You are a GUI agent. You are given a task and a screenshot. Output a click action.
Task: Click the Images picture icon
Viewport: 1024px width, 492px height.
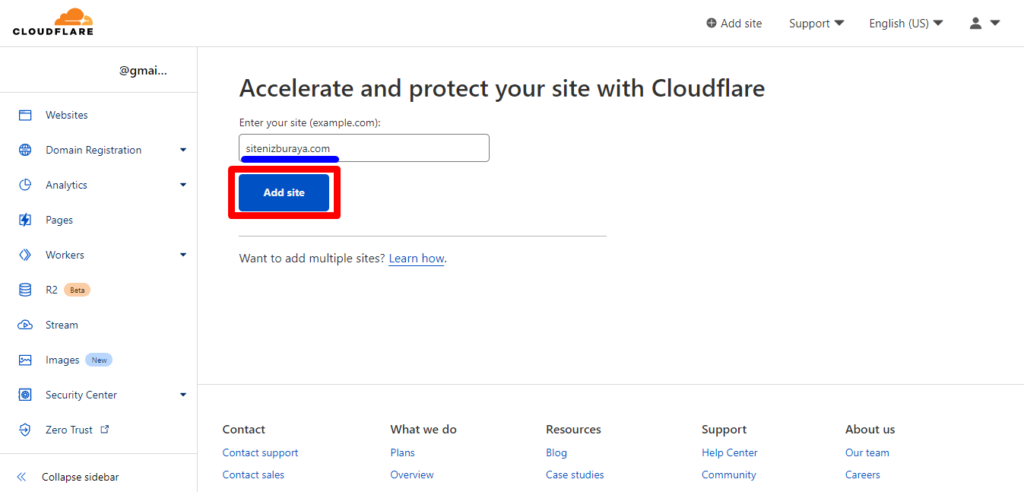point(25,360)
